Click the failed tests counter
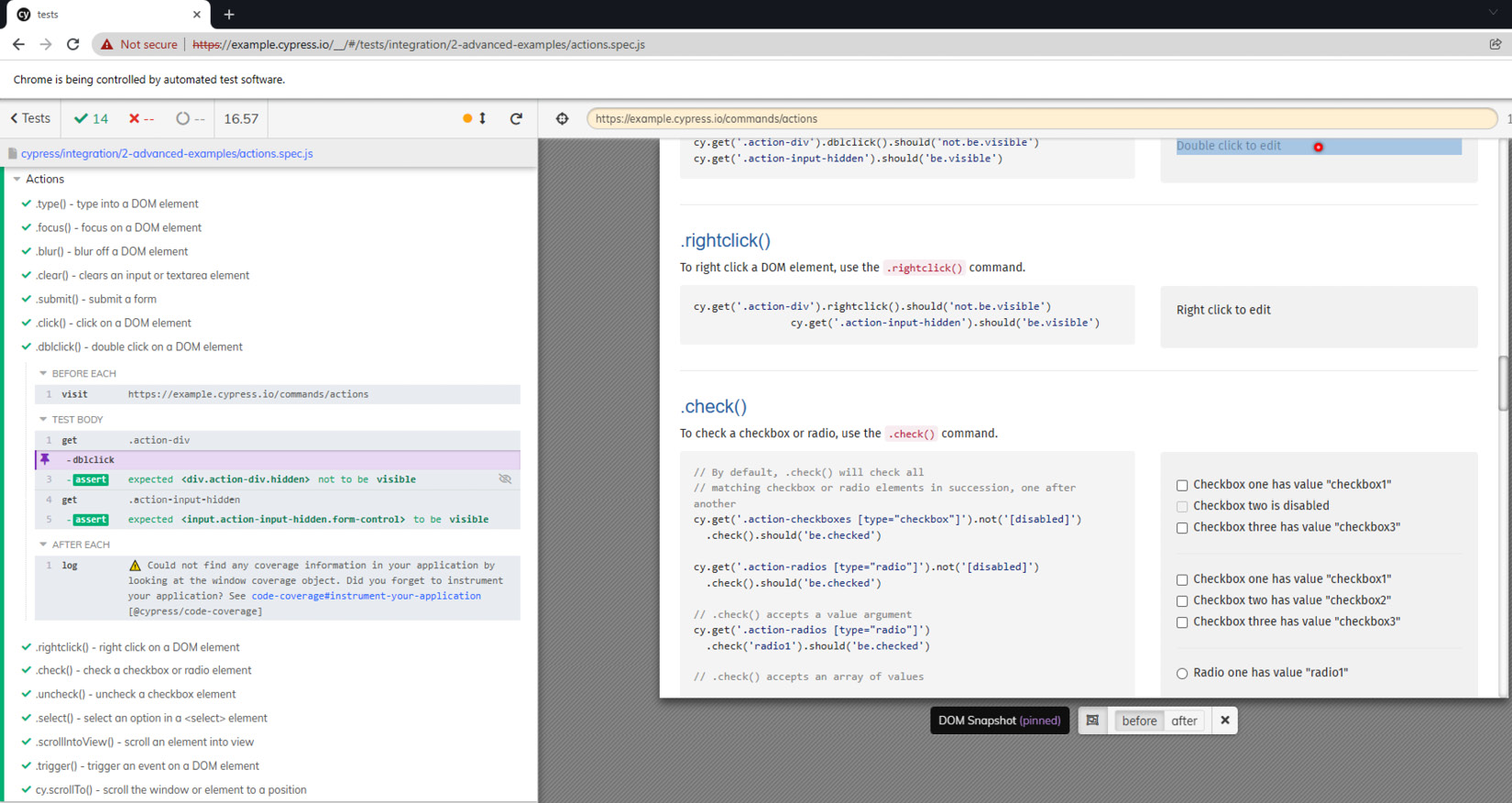Screen dimensions: 1512x803 141,118
